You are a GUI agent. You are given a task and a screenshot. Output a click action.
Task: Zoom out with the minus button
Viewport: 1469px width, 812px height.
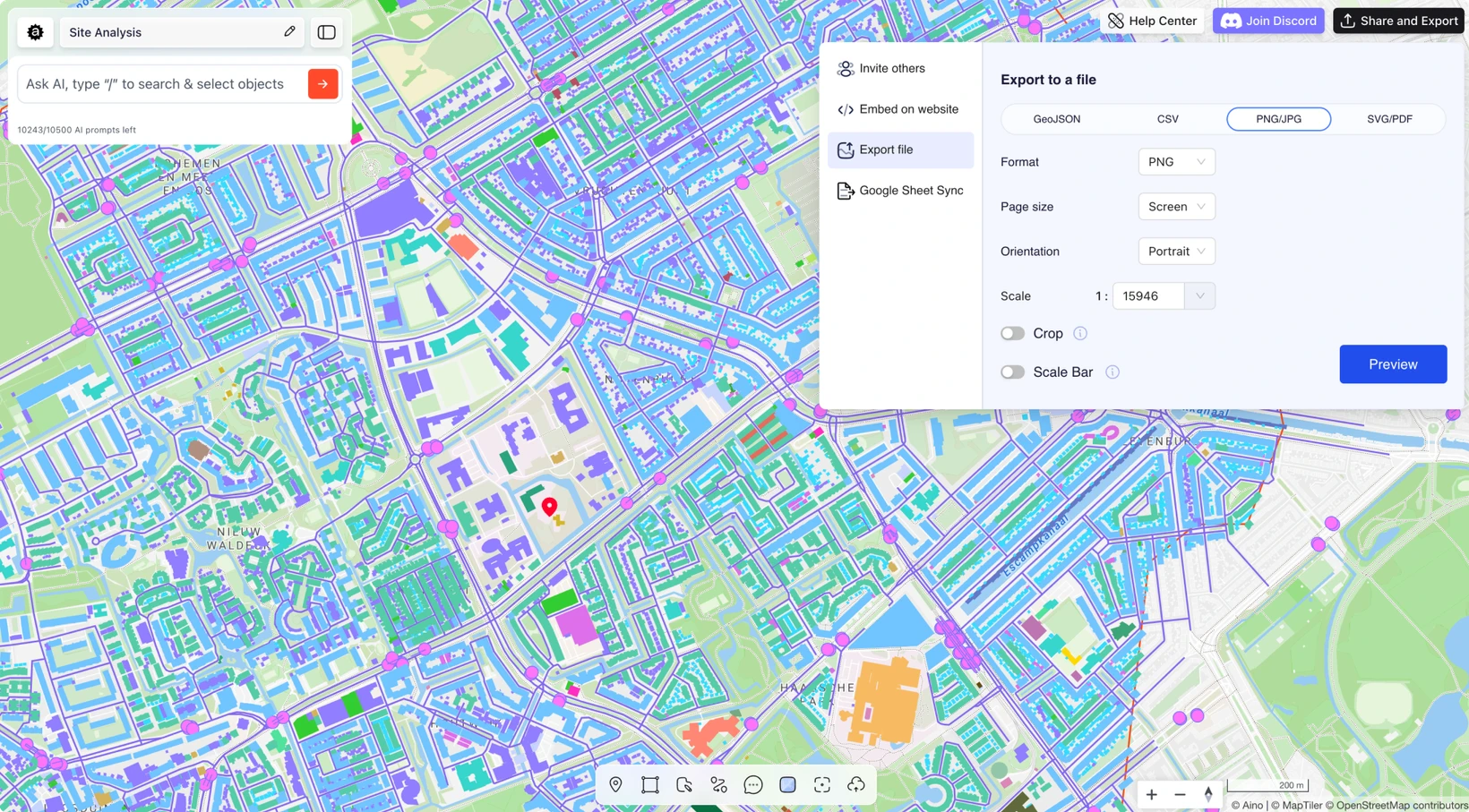[x=1180, y=794]
